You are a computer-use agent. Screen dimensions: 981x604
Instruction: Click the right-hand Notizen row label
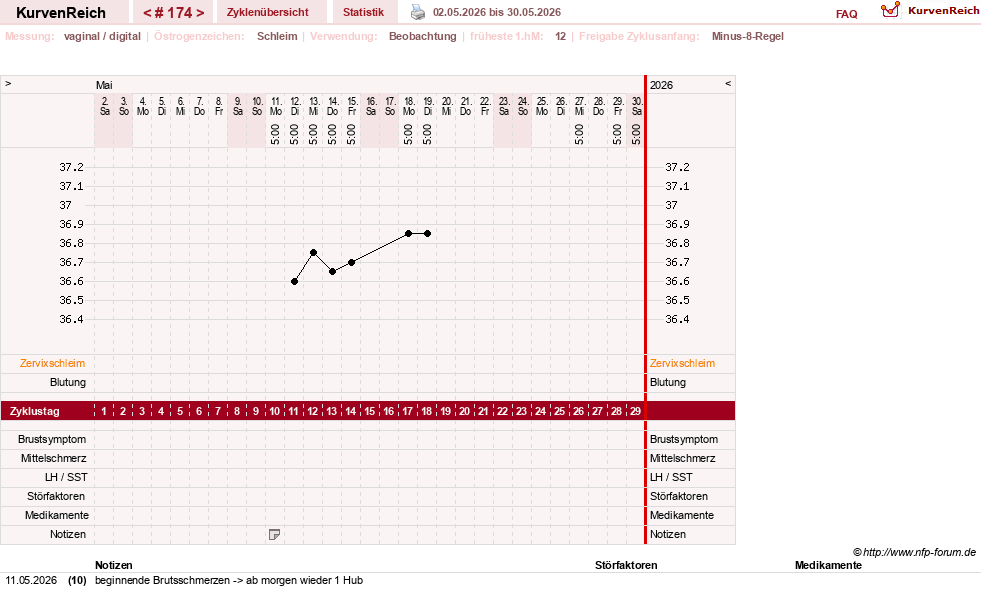pyautogui.click(x=668, y=534)
